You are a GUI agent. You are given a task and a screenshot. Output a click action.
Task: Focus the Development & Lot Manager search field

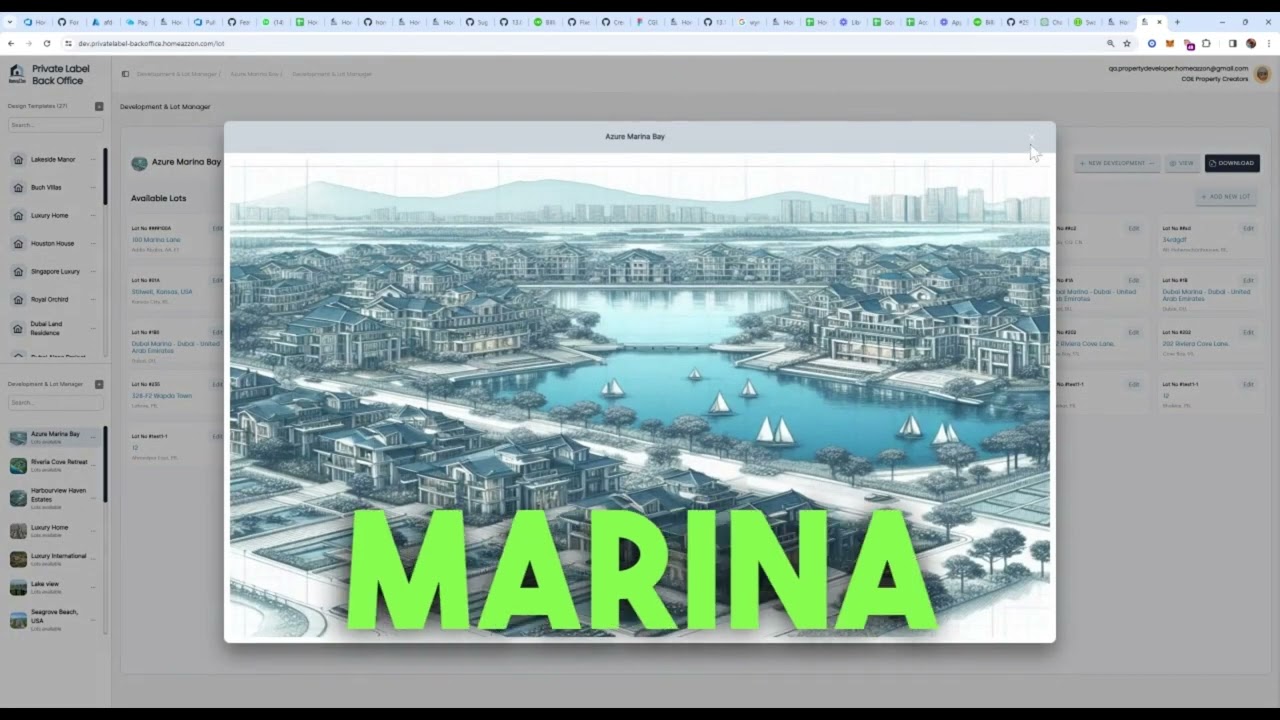coord(55,402)
